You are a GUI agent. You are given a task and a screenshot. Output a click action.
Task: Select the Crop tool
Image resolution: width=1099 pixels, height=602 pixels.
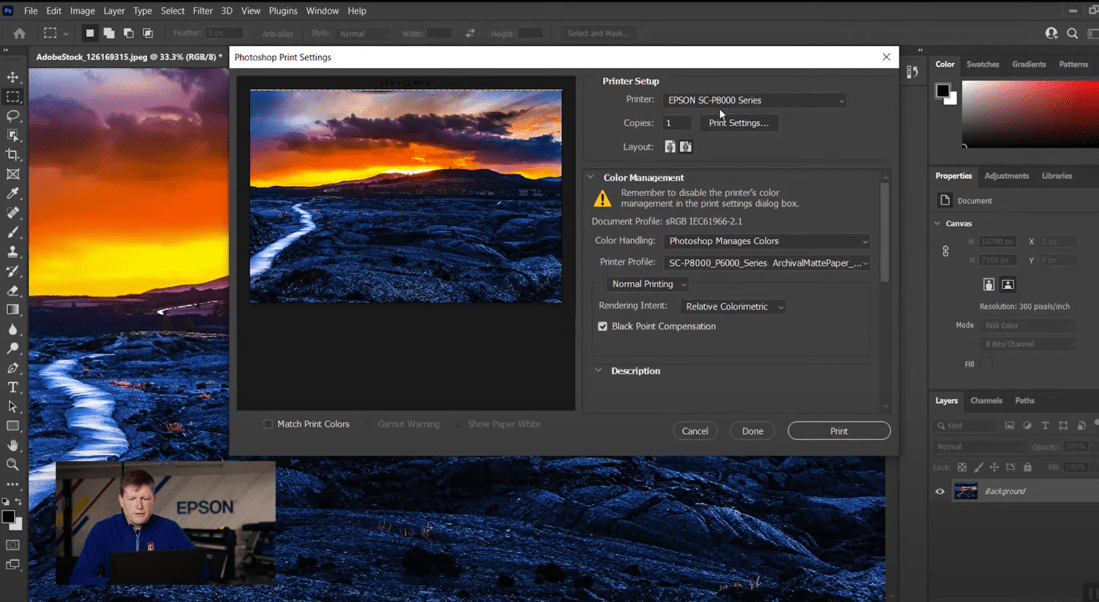coord(13,155)
